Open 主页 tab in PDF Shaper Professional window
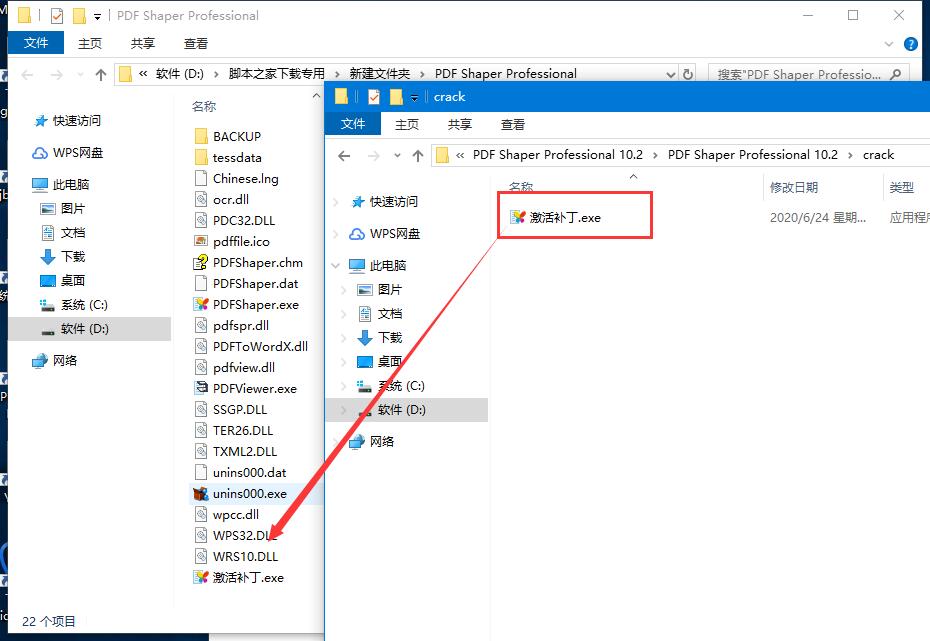Image resolution: width=930 pixels, height=641 pixels. point(90,43)
